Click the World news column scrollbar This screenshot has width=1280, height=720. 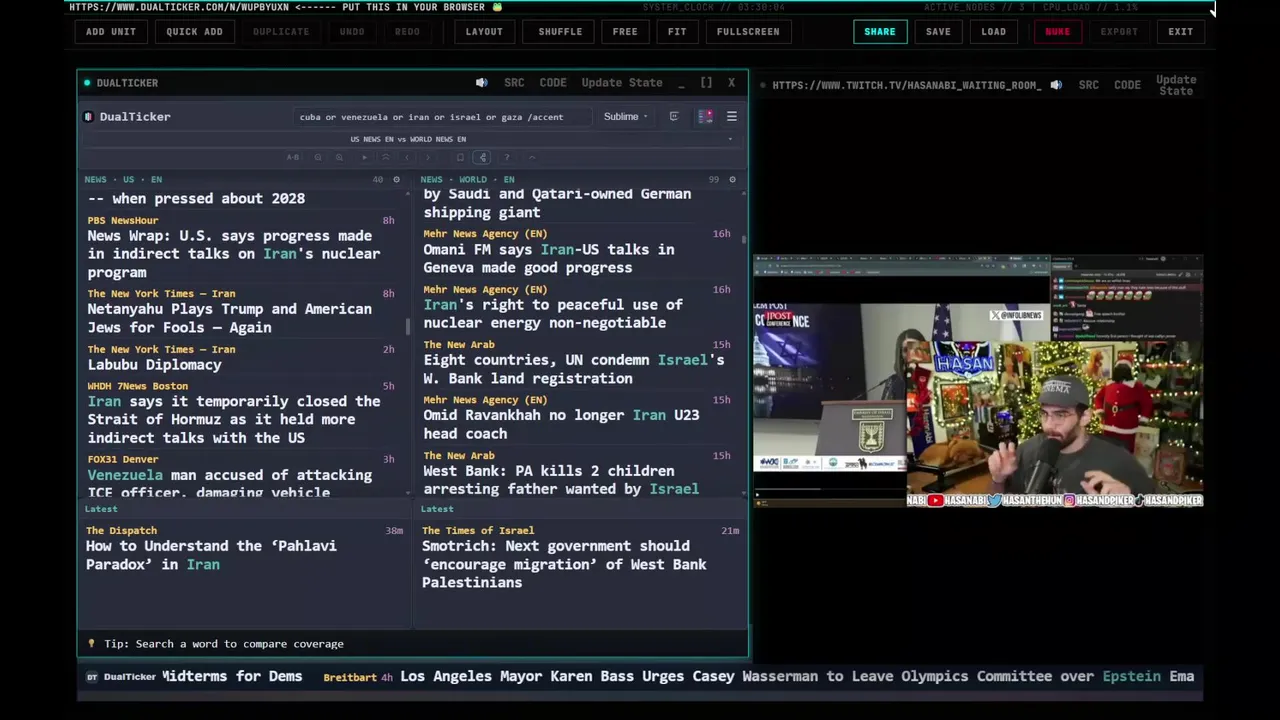(x=743, y=240)
